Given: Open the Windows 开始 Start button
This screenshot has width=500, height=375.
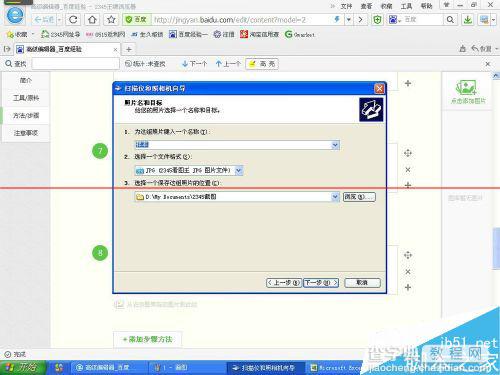Looking at the screenshot, I should [x=23, y=368].
